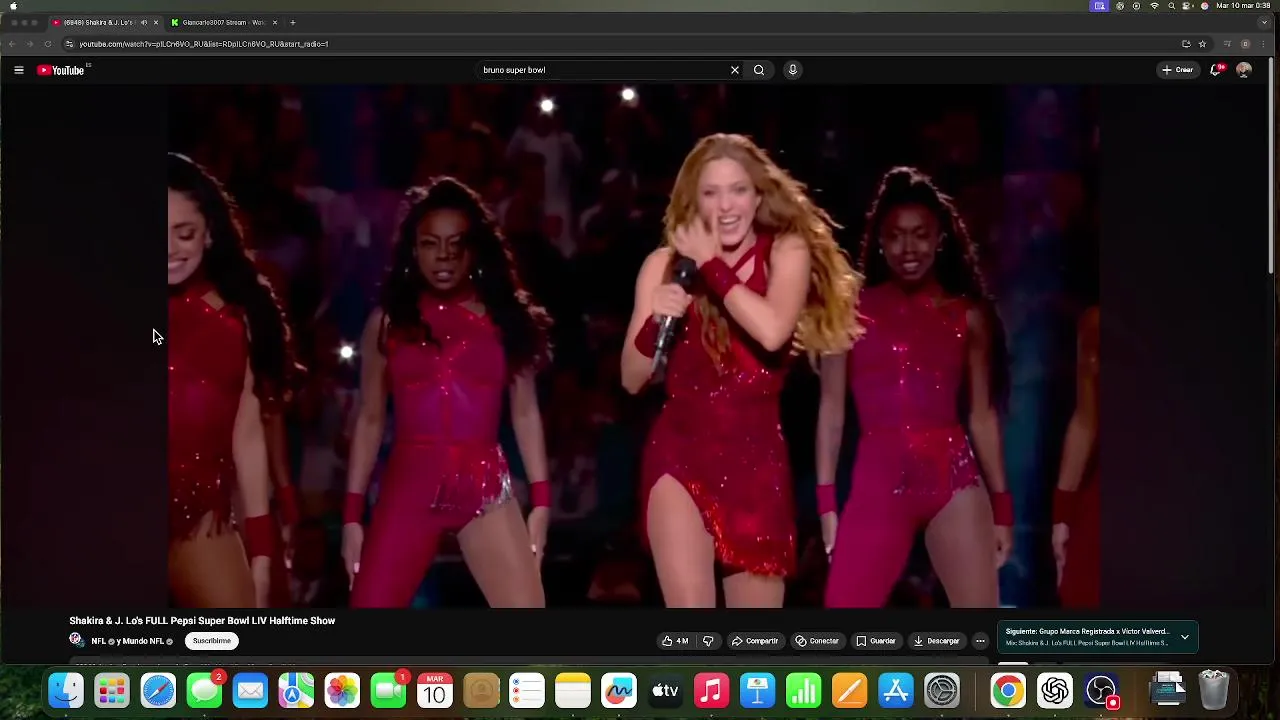
Task: Open Chrome's three-dot menu
Action: [x=1264, y=44]
